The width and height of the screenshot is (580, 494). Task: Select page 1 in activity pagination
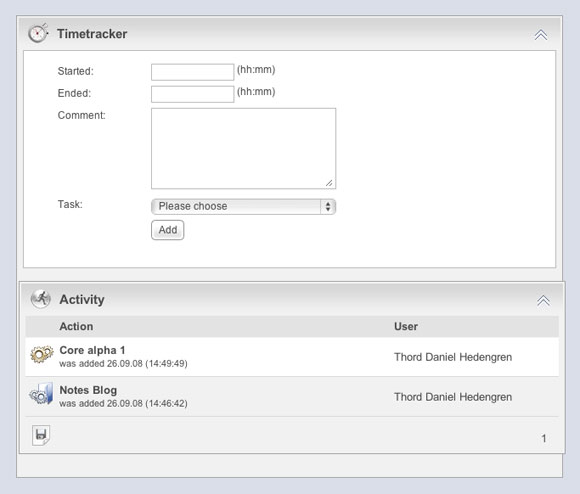pos(544,438)
